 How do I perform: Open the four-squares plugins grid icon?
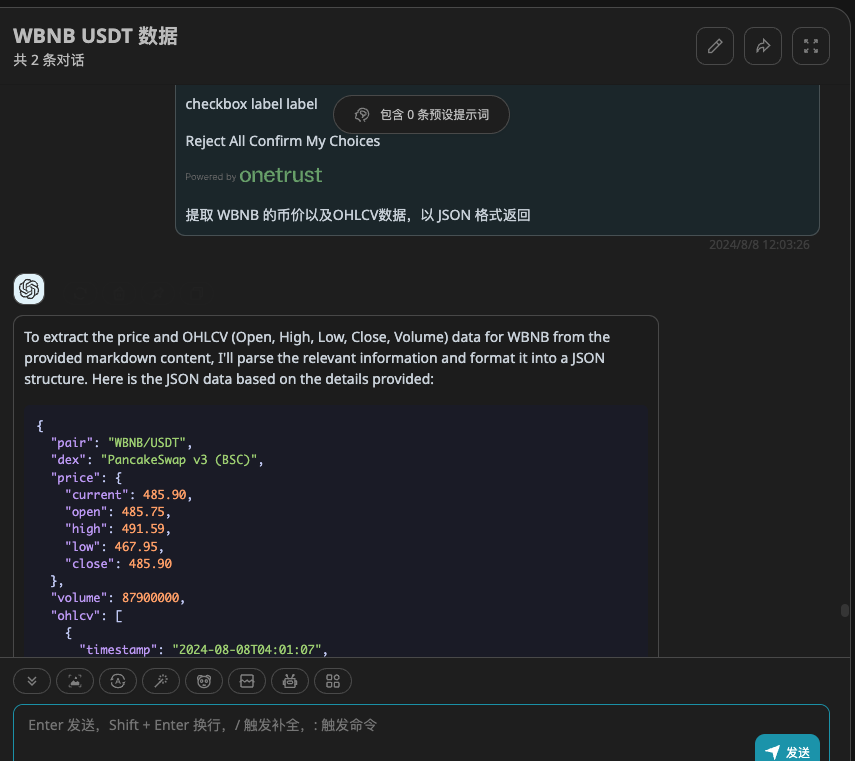point(333,681)
